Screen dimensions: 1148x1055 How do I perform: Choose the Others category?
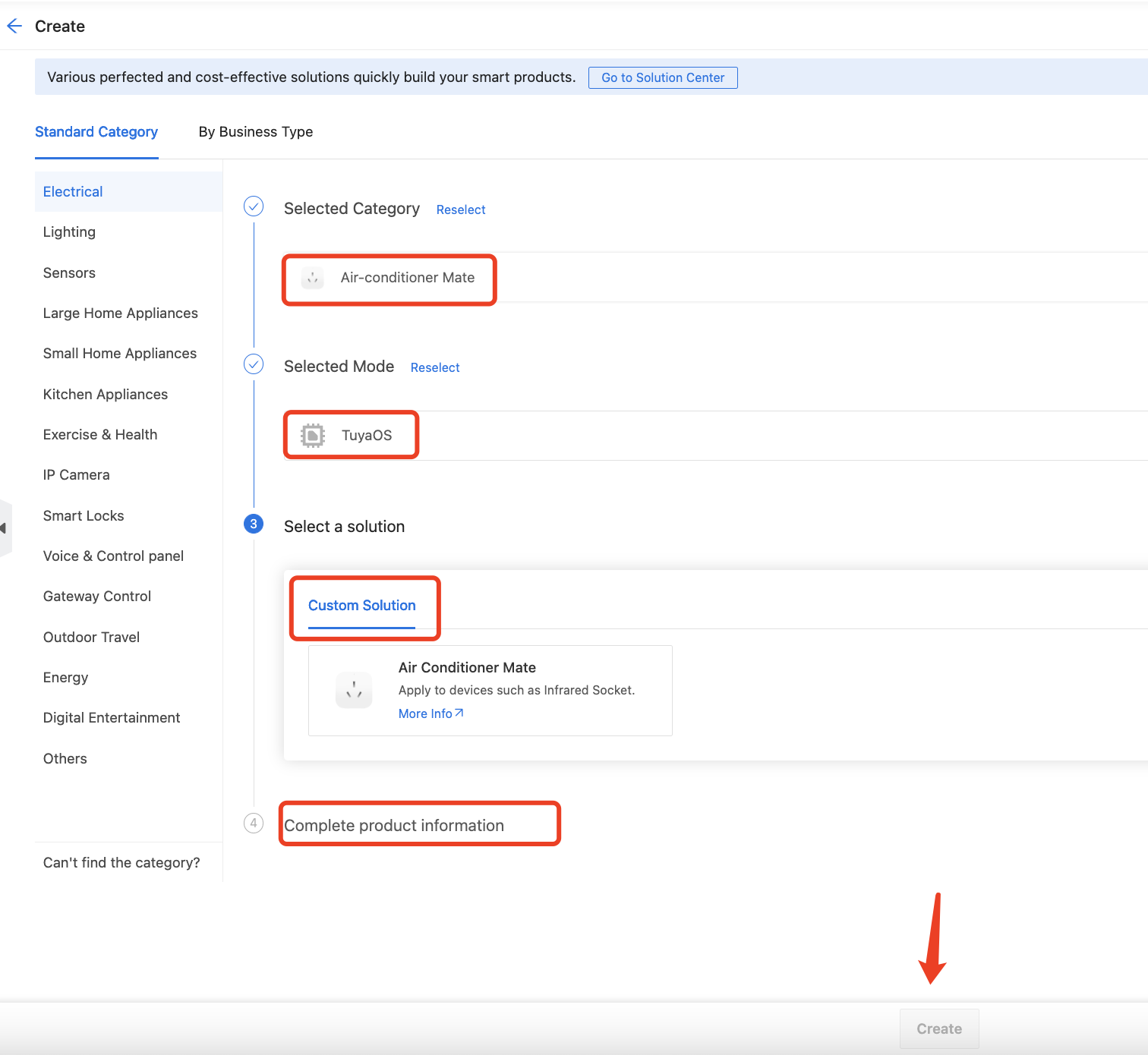(128, 759)
